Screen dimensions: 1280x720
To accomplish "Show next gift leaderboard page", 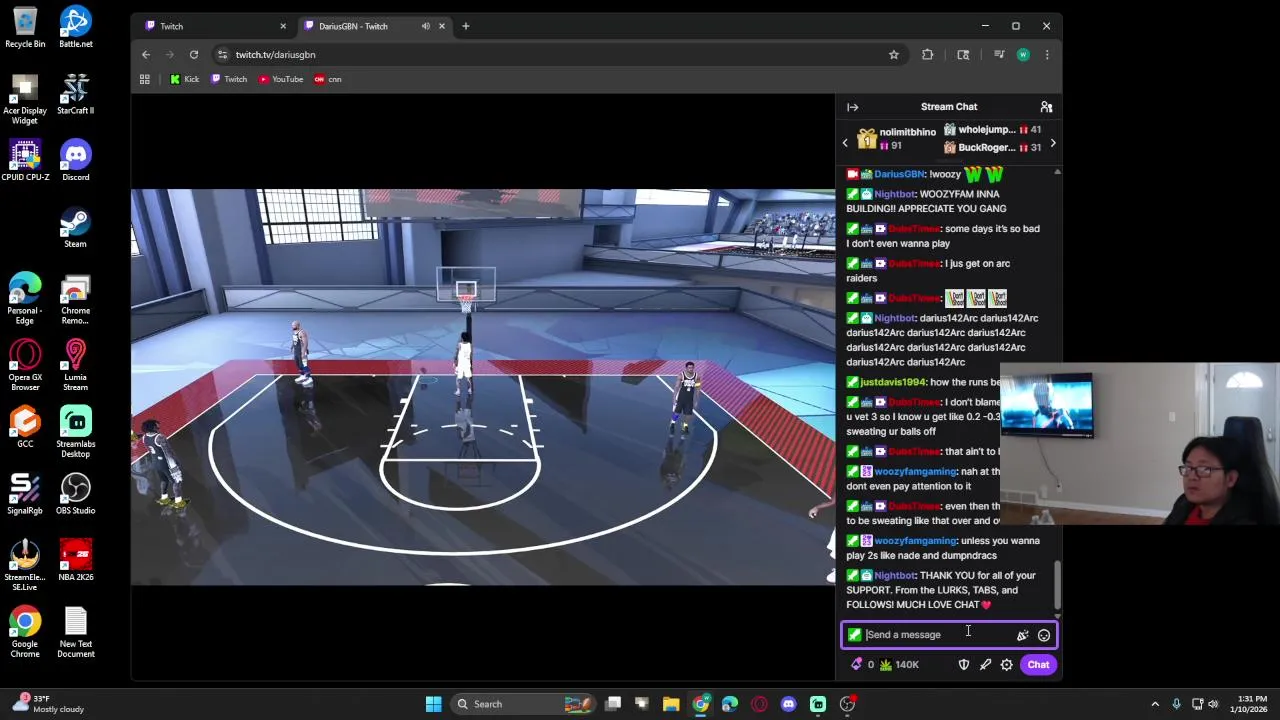I will 1052,143.
